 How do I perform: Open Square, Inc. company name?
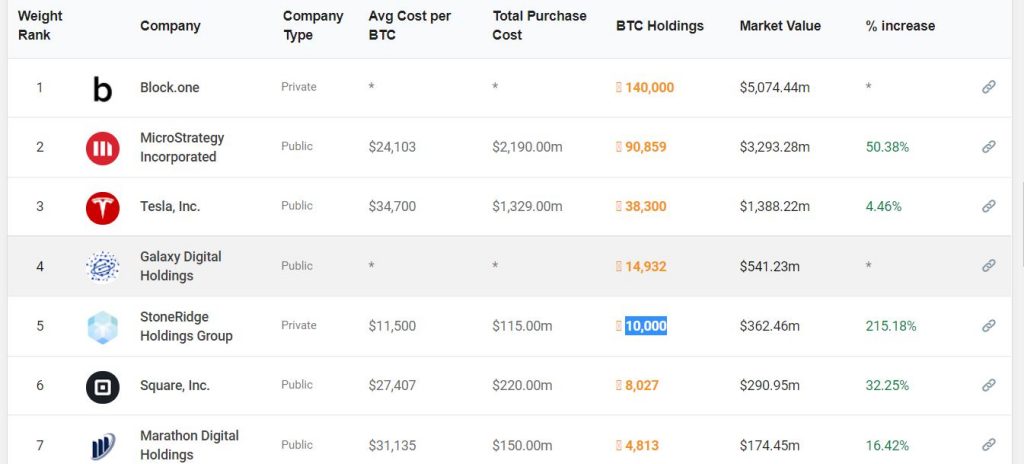click(175, 386)
